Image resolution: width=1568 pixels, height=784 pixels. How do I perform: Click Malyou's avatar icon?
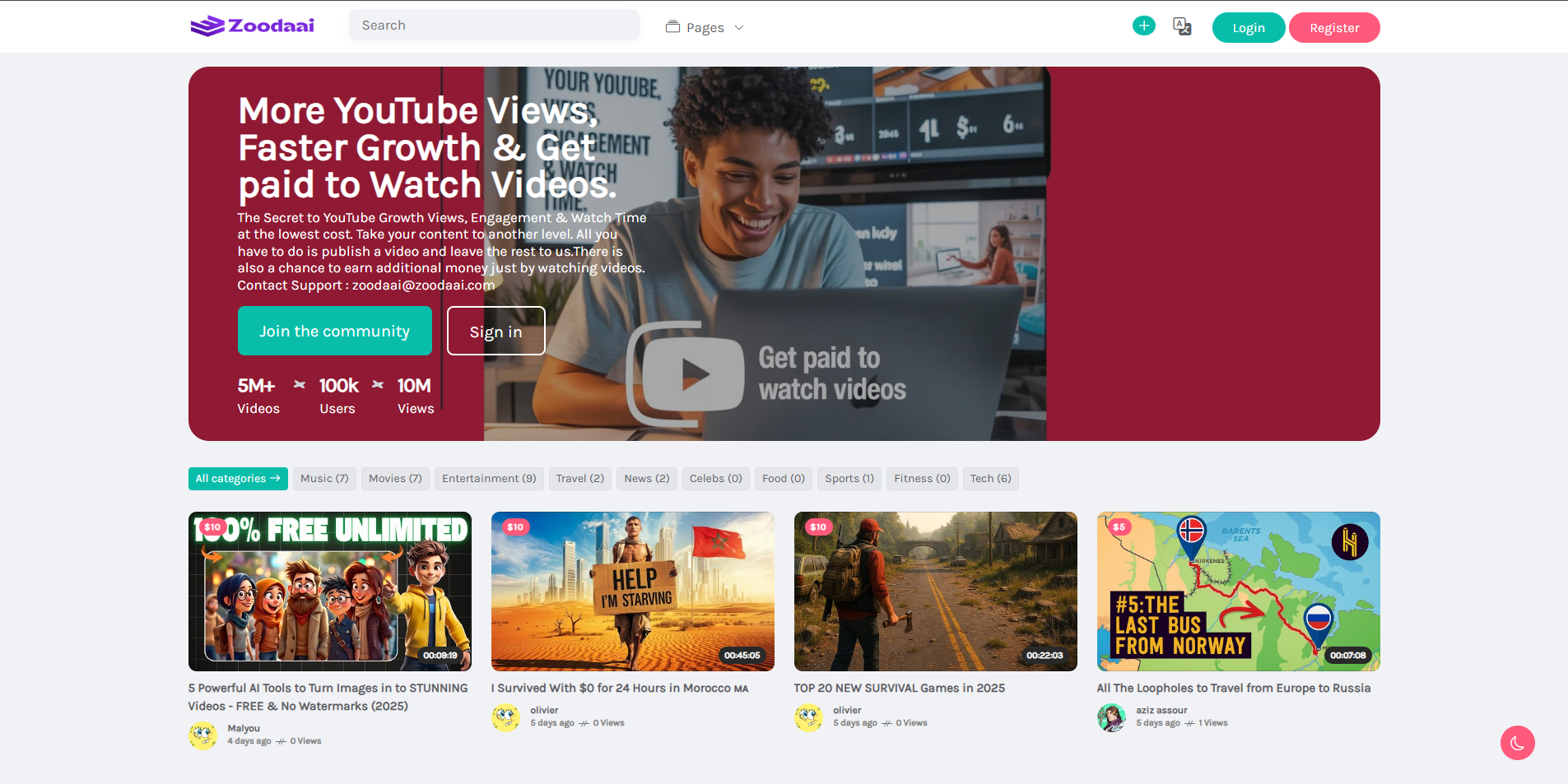coord(202,735)
